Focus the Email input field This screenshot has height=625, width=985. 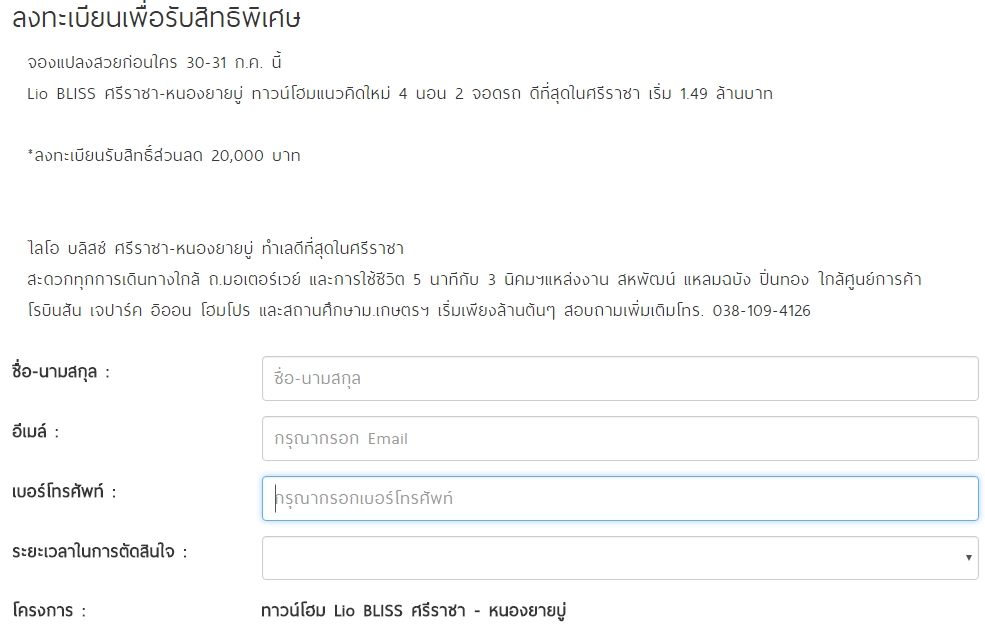(619, 438)
